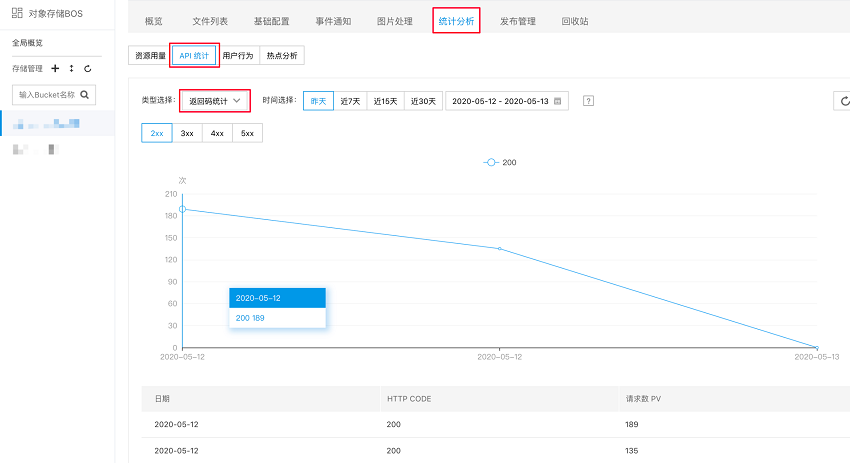
Task: Click the question mark help icon
Action: tap(588, 101)
